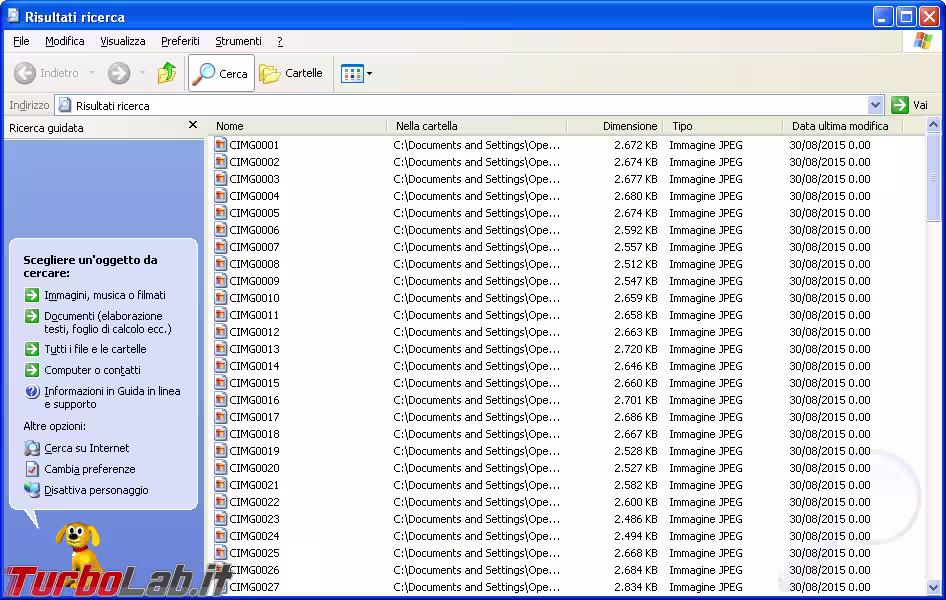Select file name CIMG0023
Screen dimensions: 946x600
(x=254, y=519)
